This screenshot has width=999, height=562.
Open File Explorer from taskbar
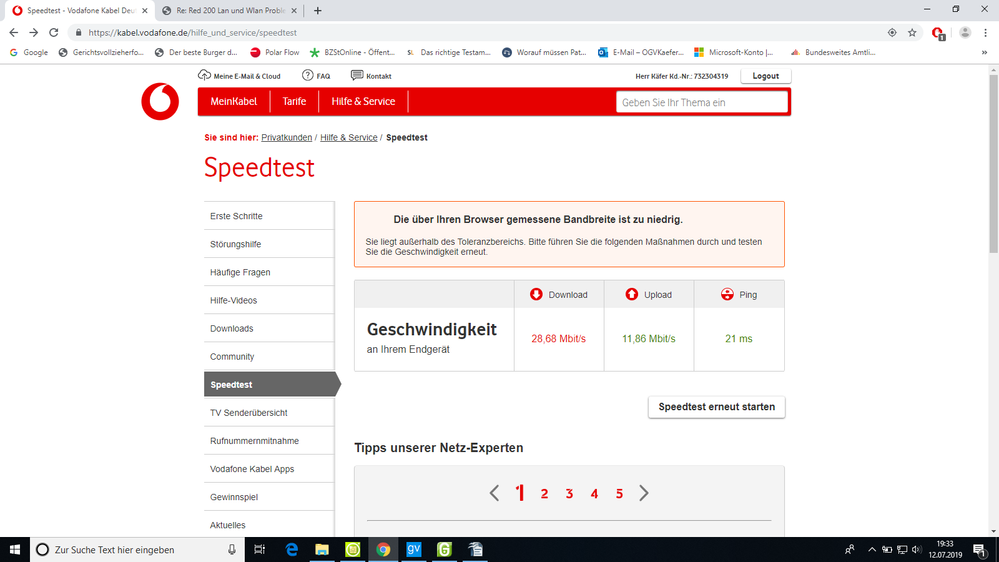[322, 549]
